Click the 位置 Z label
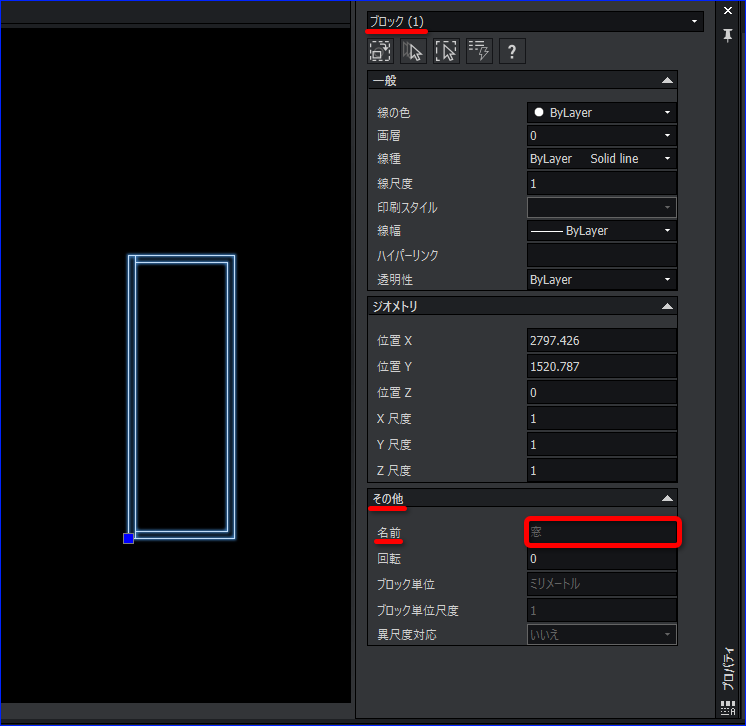This screenshot has height=726, width=746. [394, 392]
